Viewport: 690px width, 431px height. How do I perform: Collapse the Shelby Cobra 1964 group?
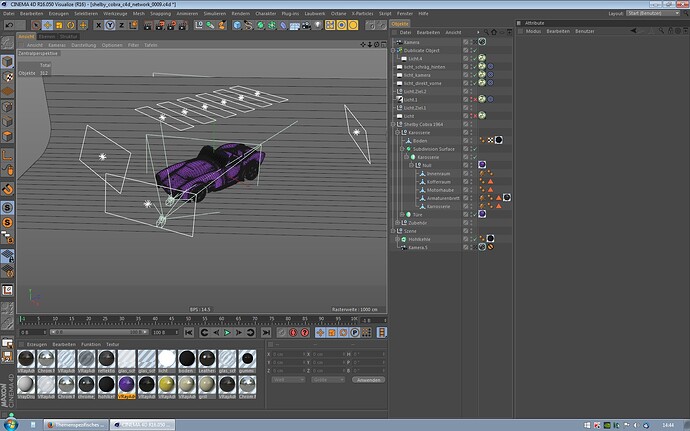393,124
